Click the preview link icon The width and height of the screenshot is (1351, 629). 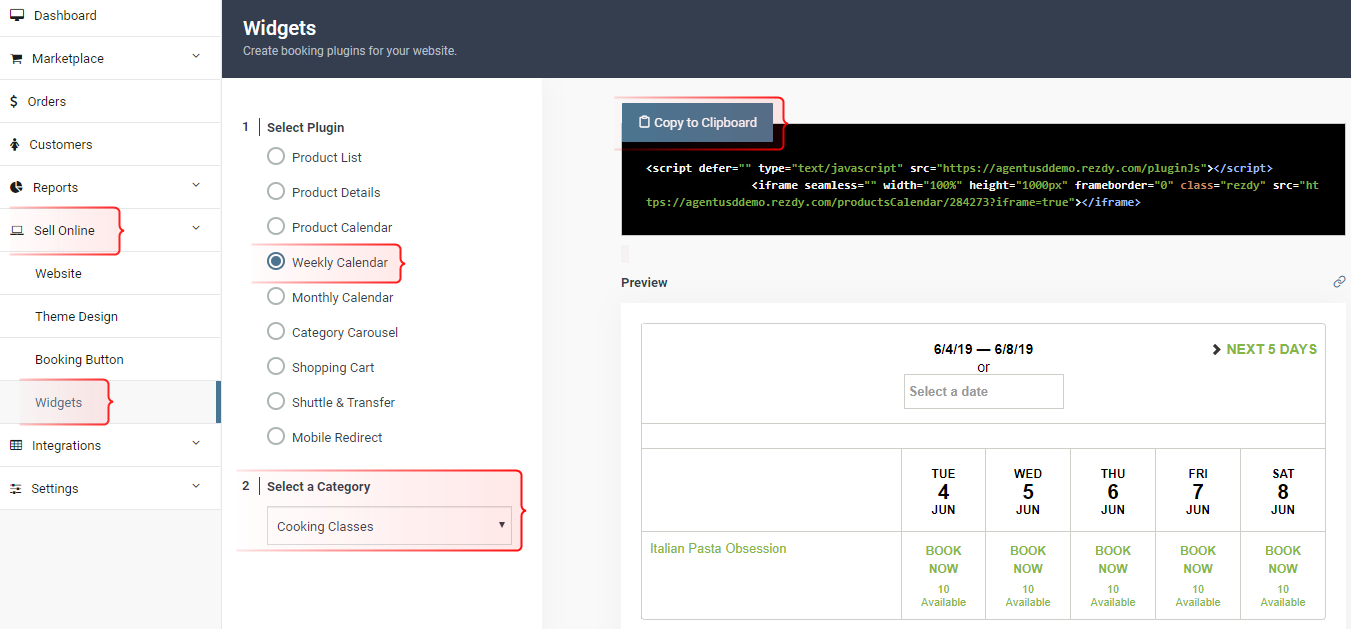point(1339,282)
